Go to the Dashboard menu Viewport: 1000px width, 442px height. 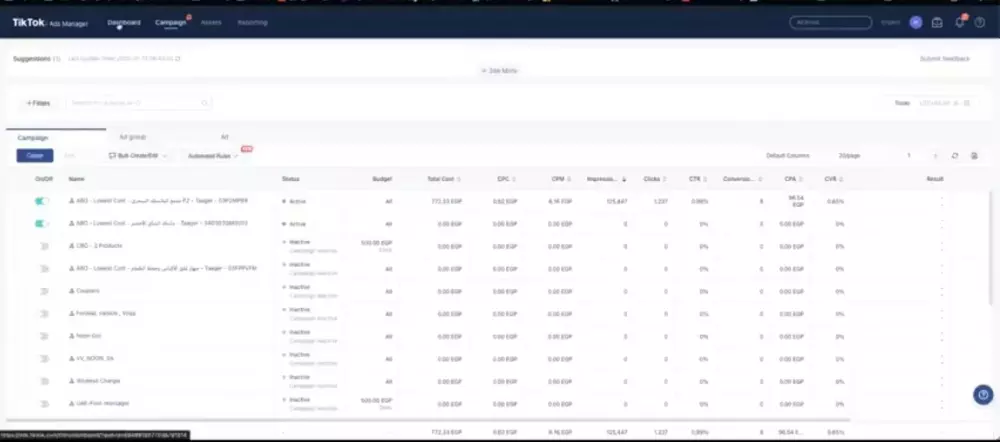[x=124, y=22]
